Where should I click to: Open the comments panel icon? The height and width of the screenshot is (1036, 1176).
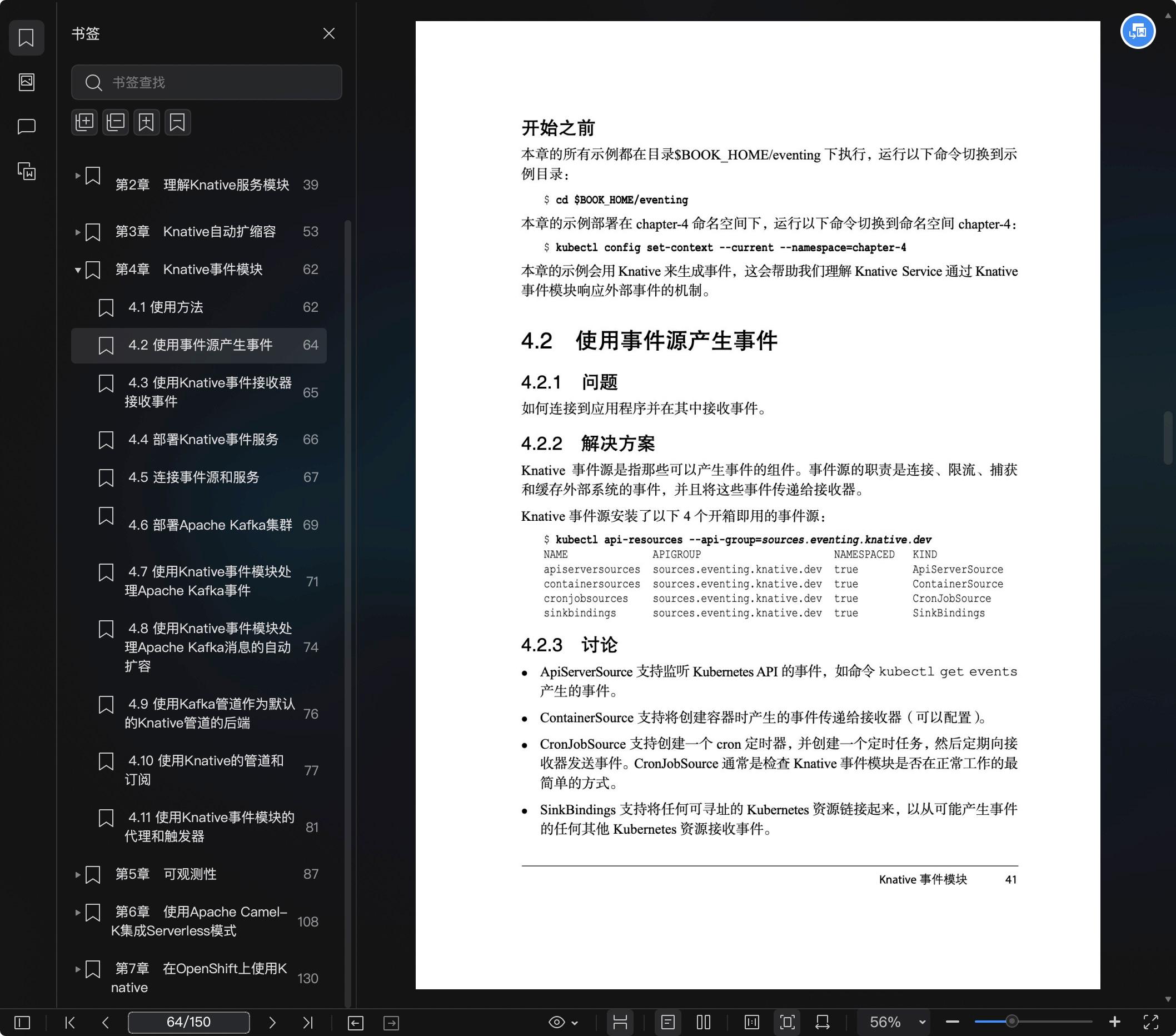tap(27, 127)
